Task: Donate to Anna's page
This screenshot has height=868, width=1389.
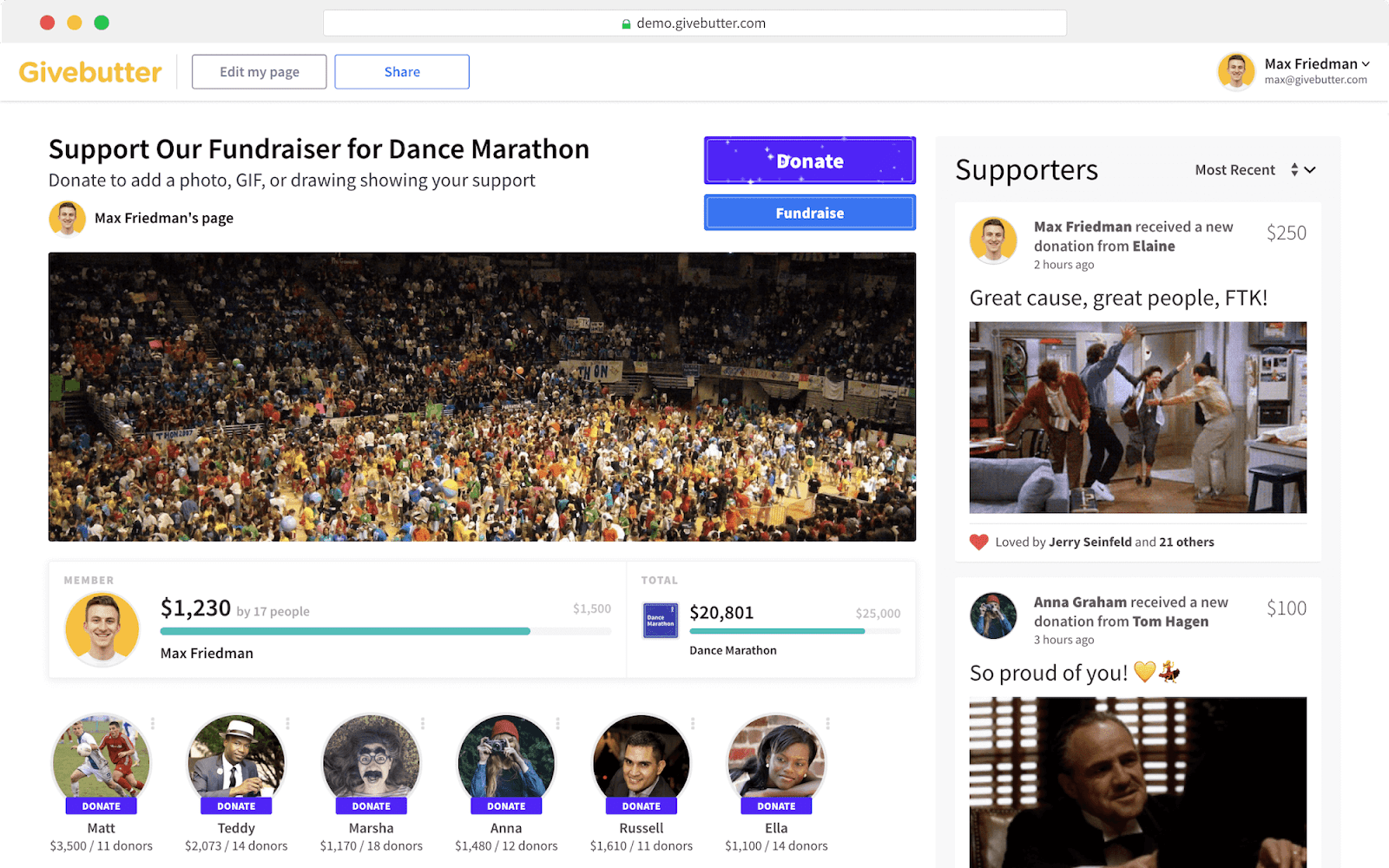Action: click(506, 806)
